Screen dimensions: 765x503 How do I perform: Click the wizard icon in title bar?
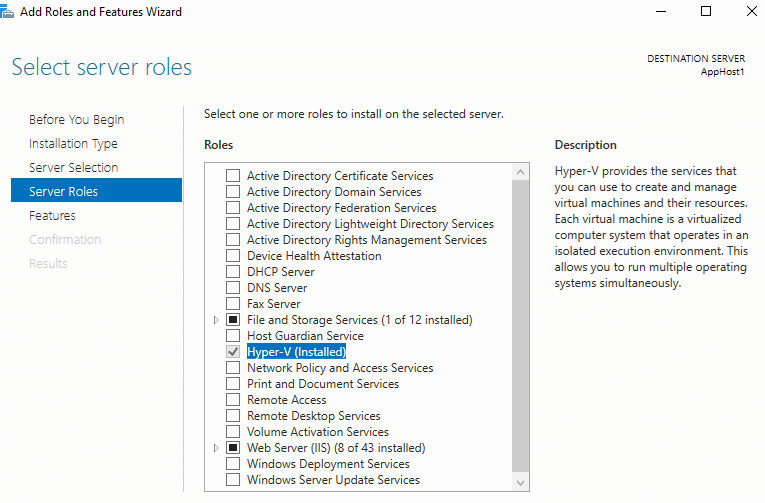(7, 12)
